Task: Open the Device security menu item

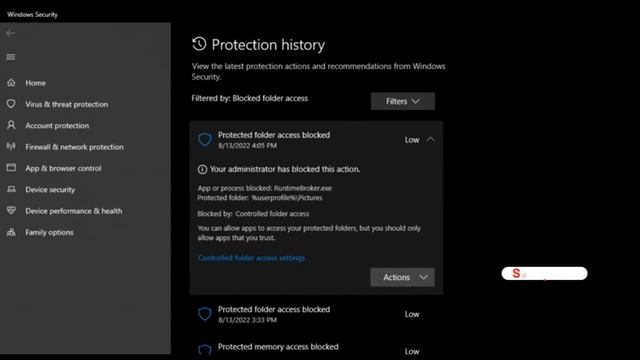Action: [x=50, y=190]
